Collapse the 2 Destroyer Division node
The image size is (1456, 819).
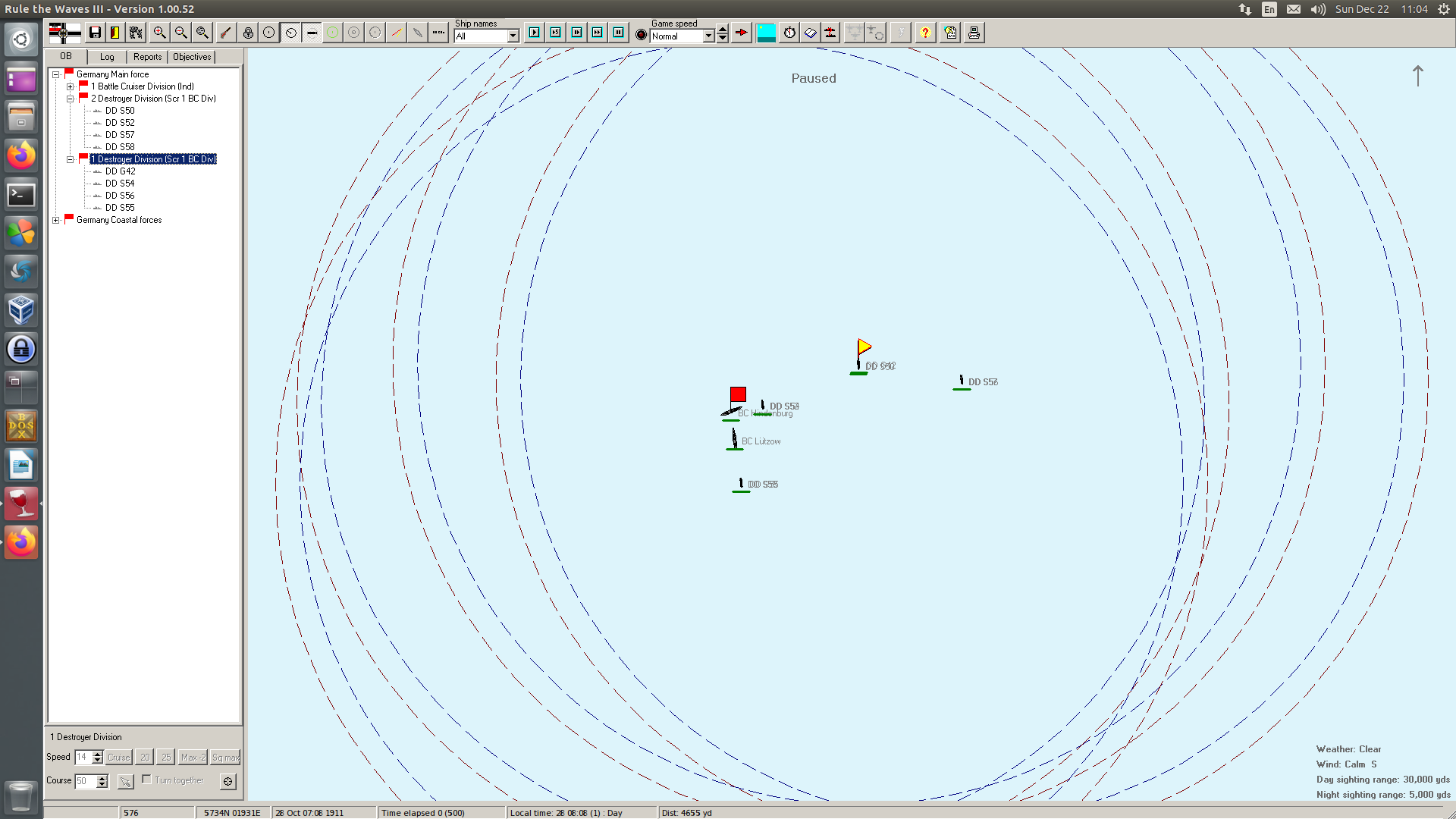click(70, 99)
